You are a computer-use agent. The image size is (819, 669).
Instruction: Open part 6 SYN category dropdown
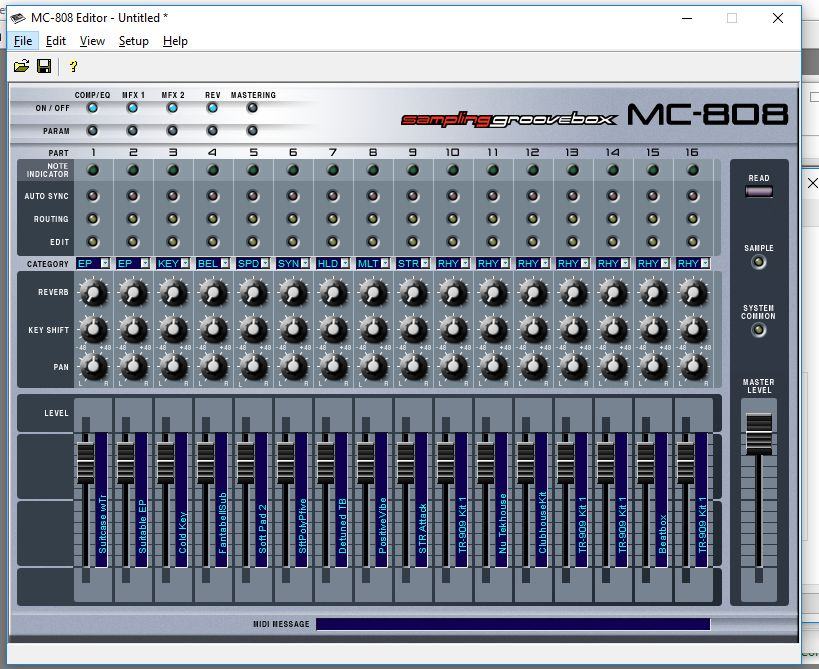305,264
